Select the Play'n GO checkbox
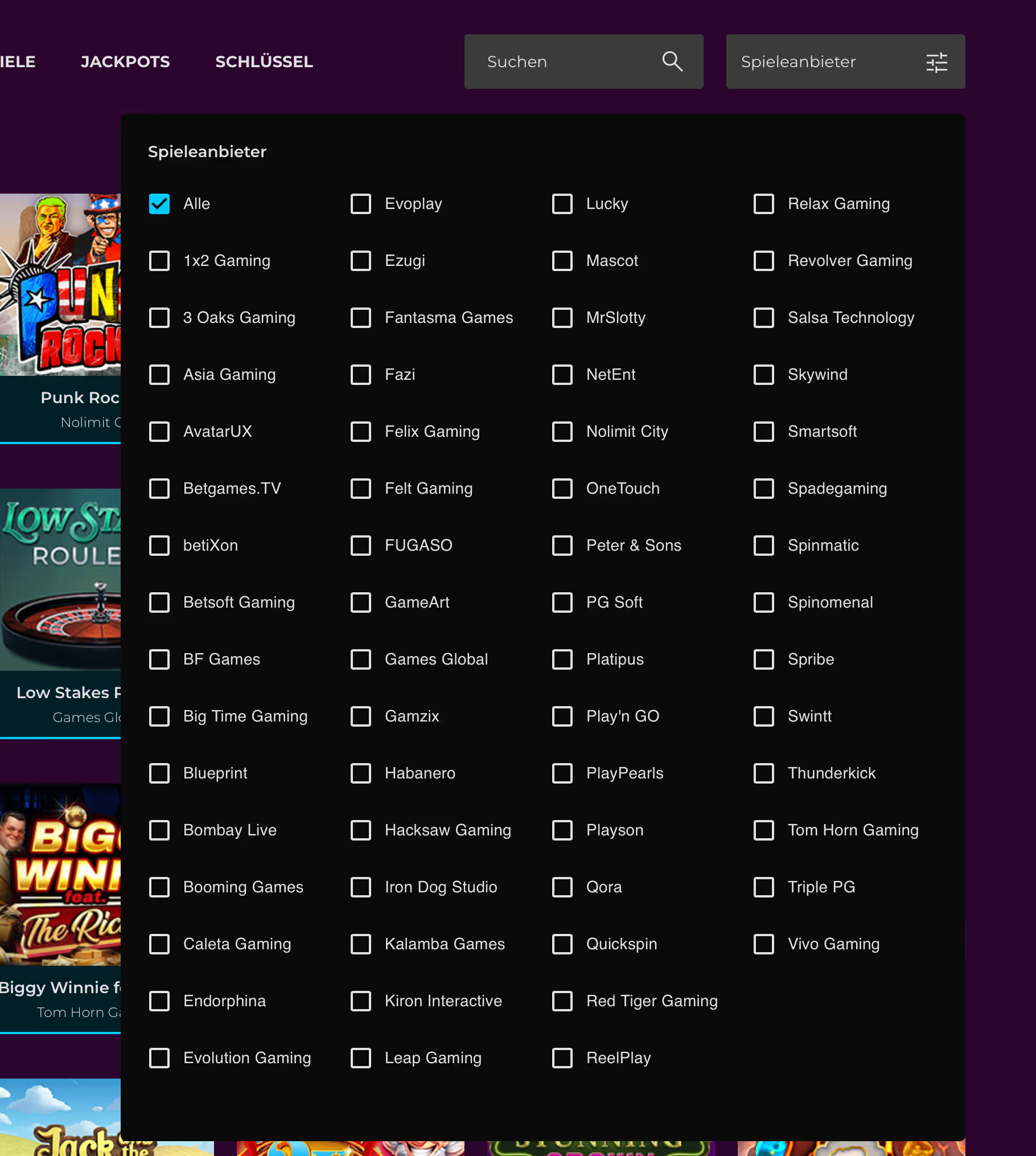Image resolution: width=1036 pixels, height=1156 pixels. pos(562,716)
